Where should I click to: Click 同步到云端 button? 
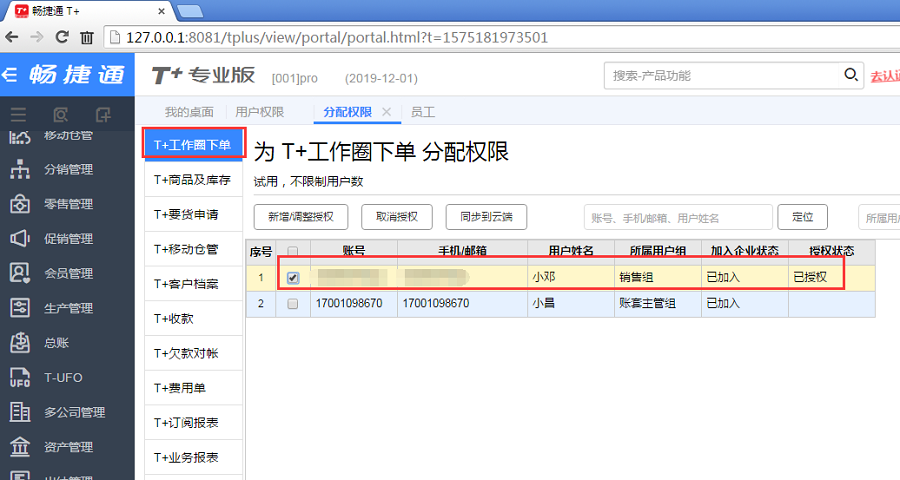[x=486, y=217]
